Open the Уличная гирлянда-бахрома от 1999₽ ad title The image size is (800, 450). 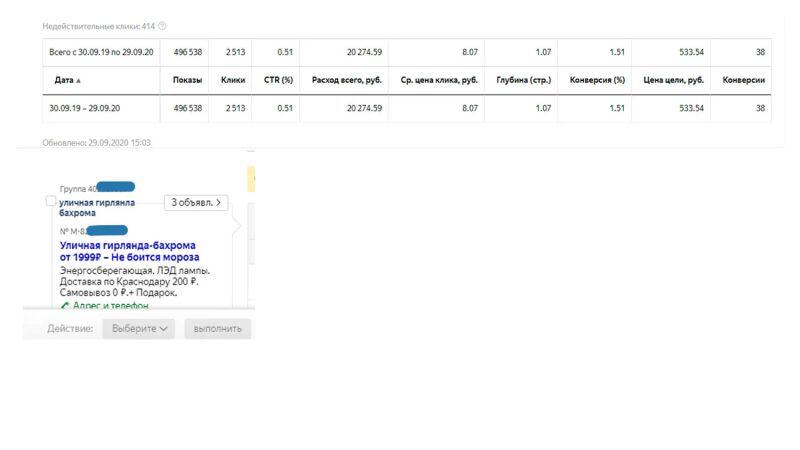coord(127,251)
